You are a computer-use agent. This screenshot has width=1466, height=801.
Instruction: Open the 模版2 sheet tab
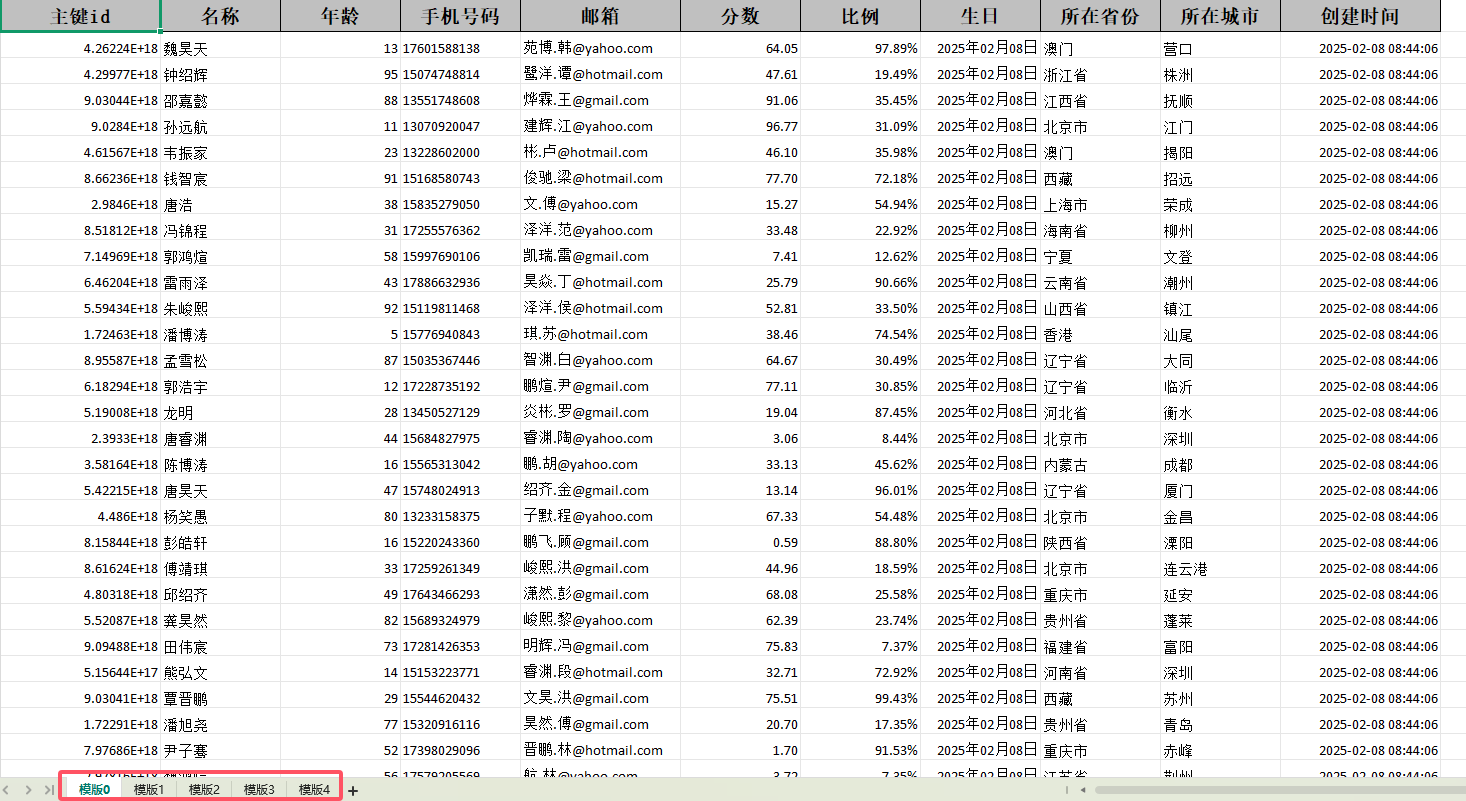204,790
